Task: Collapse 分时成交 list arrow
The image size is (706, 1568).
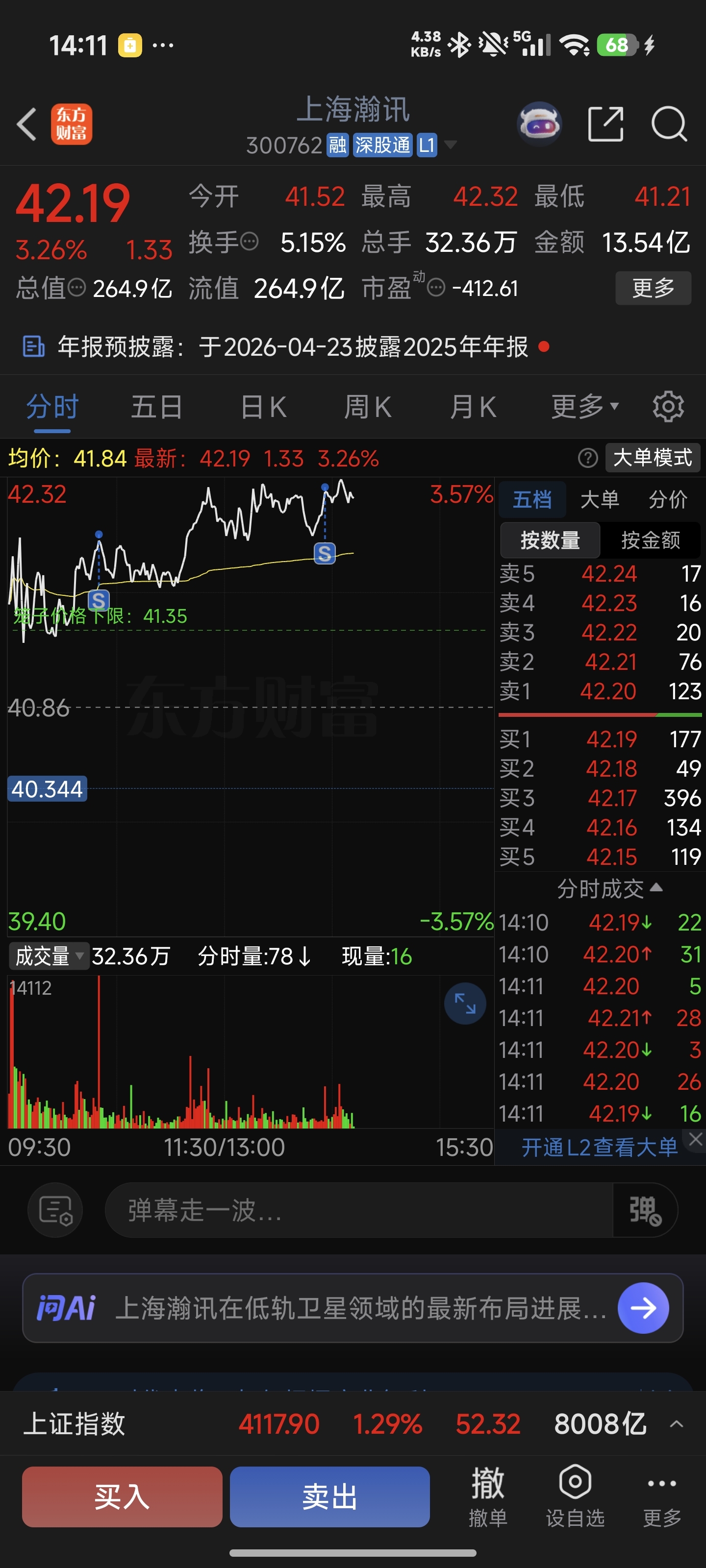Action: [656, 887]
